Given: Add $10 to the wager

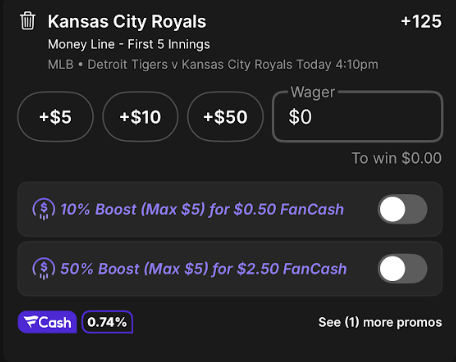Looking at the screenshot, I should (140, 117).
